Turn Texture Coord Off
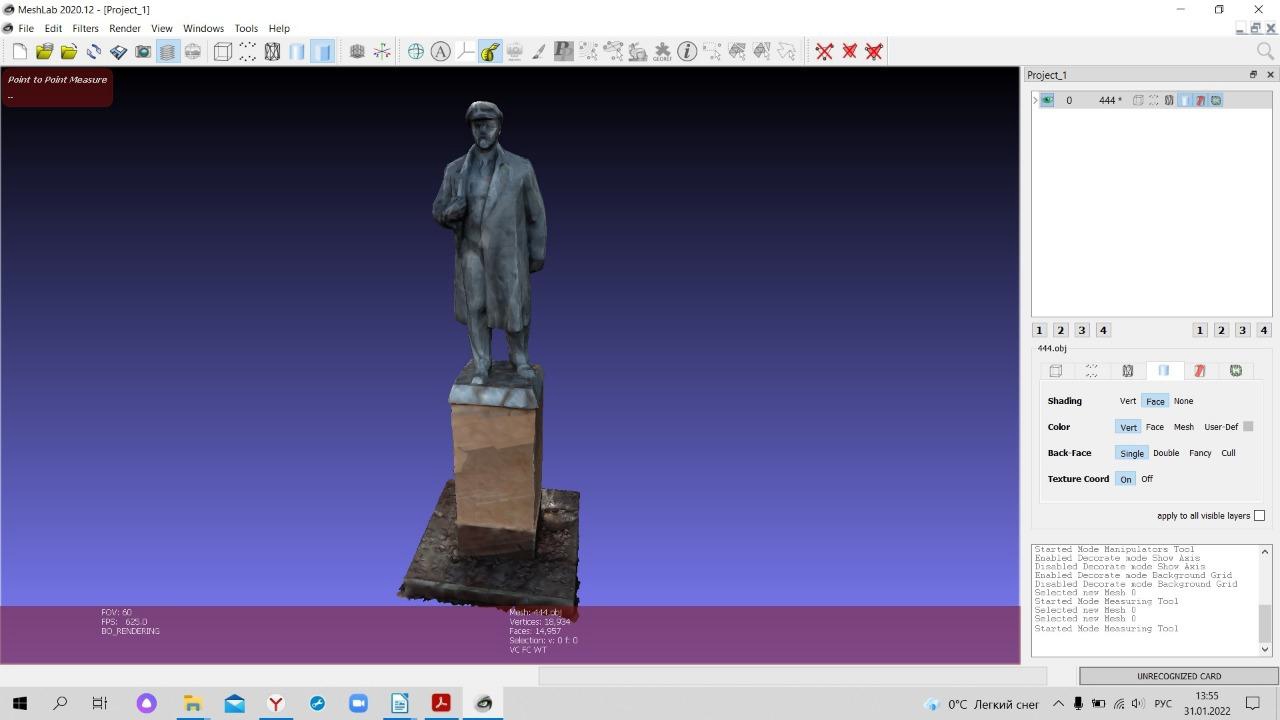The width and height of the screenshot is (1280, 720). click(x=1147, y=479)
